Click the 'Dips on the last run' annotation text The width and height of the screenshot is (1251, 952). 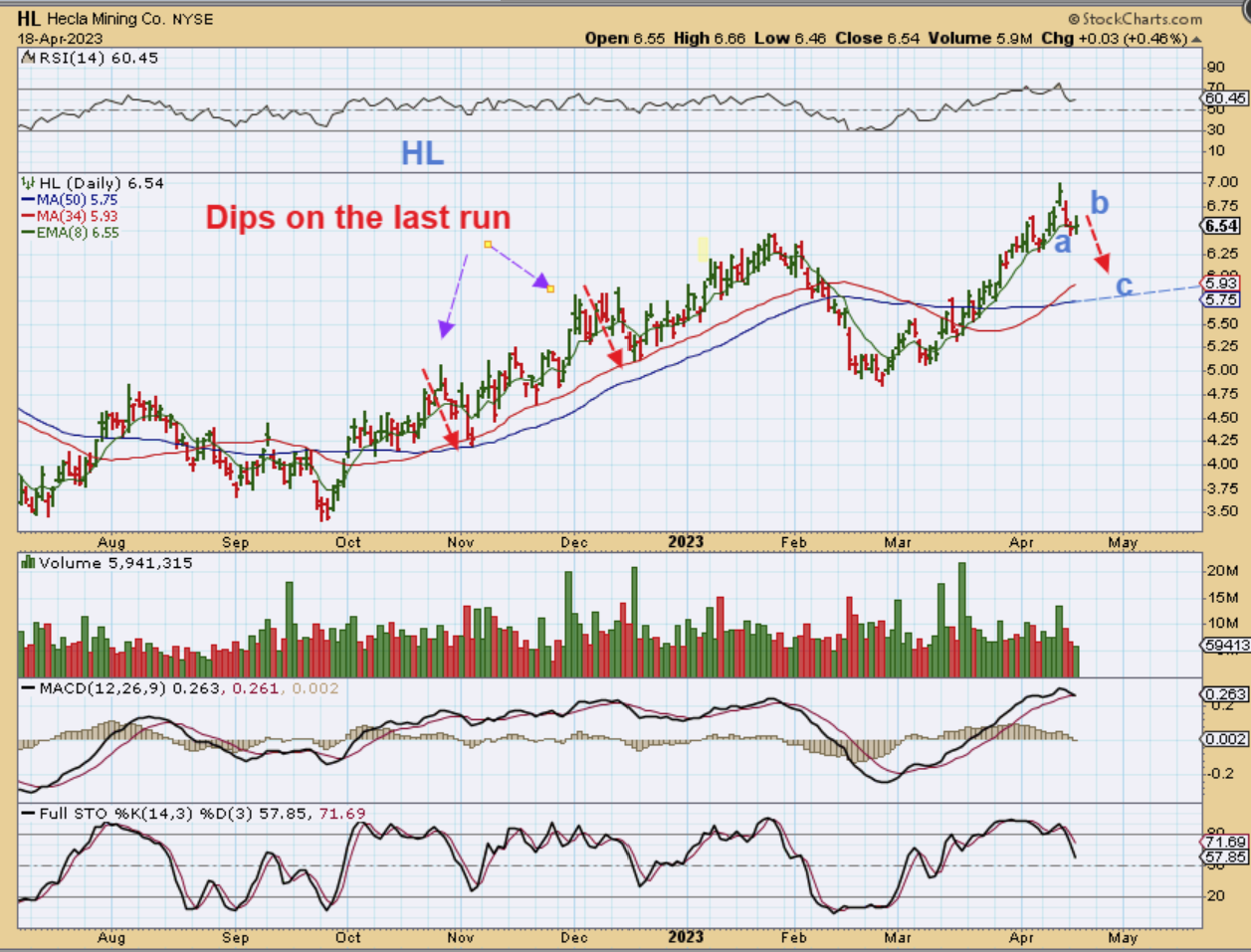357,218
